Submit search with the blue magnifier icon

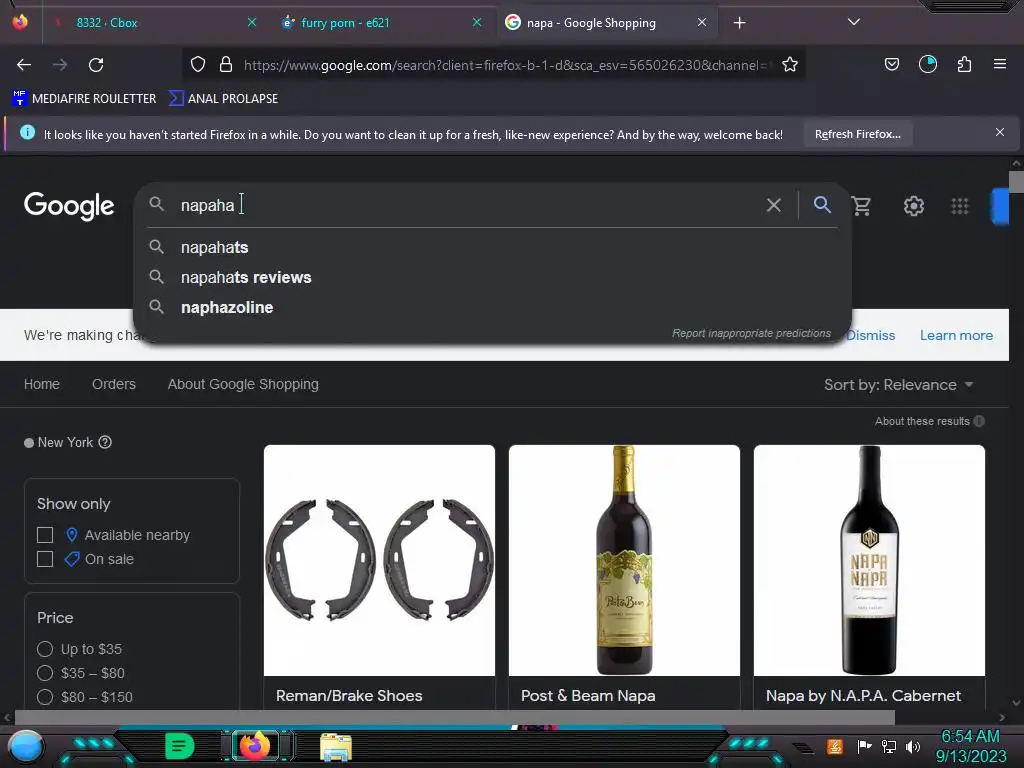click(x=822, y=204)
